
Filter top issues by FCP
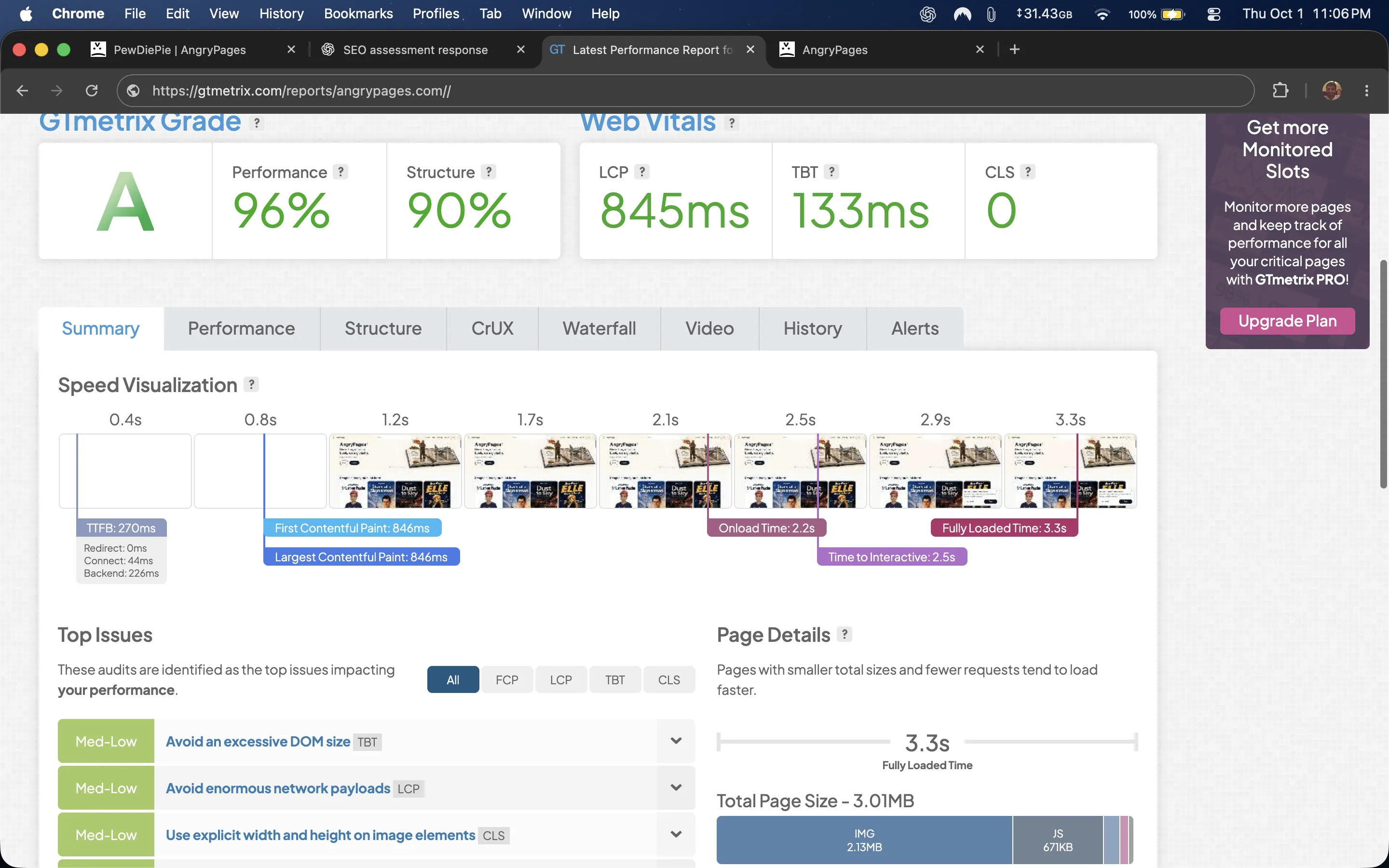point(507,680)
